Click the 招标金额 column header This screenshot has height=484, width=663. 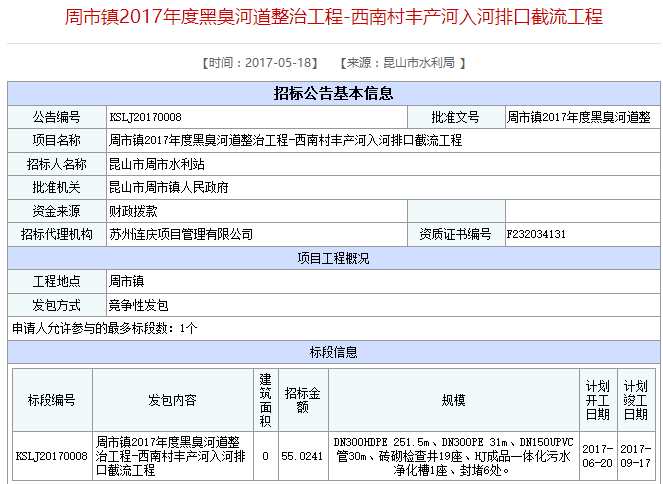pyautogui.click(x=303, y=400)
